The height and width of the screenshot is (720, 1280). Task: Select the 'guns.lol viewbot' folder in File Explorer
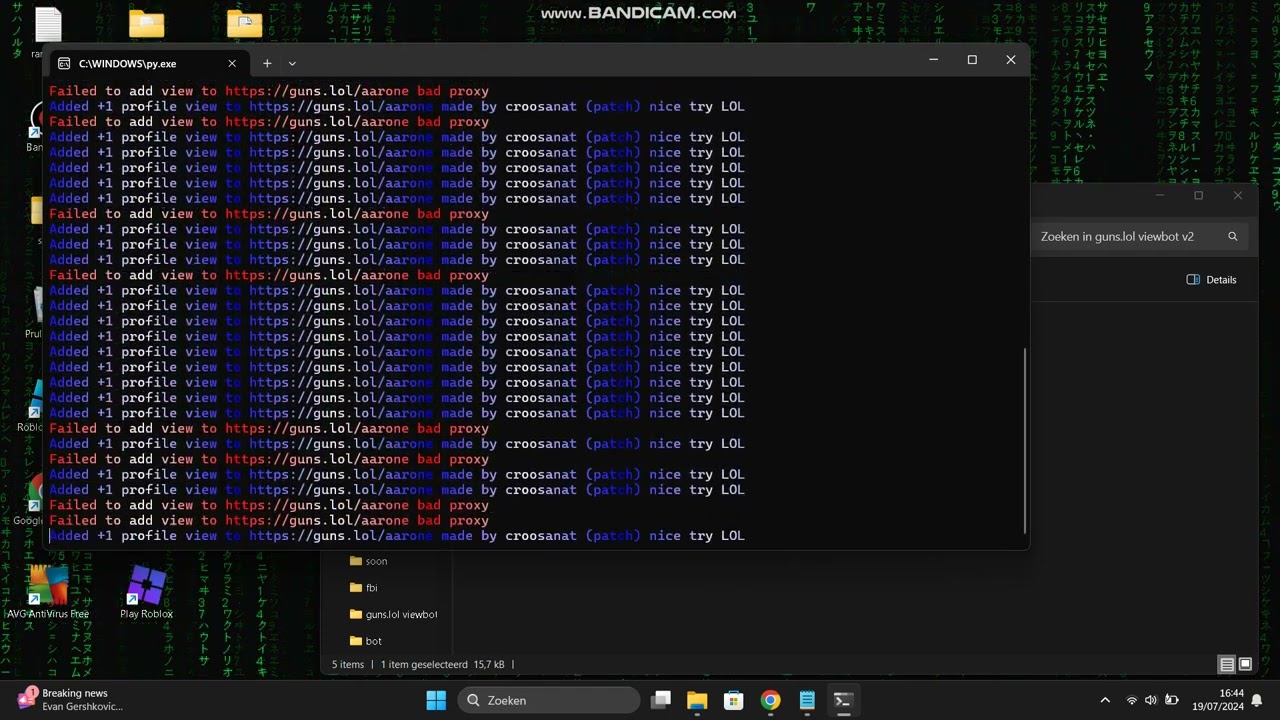pyautogui.click(x=393, y=614)
